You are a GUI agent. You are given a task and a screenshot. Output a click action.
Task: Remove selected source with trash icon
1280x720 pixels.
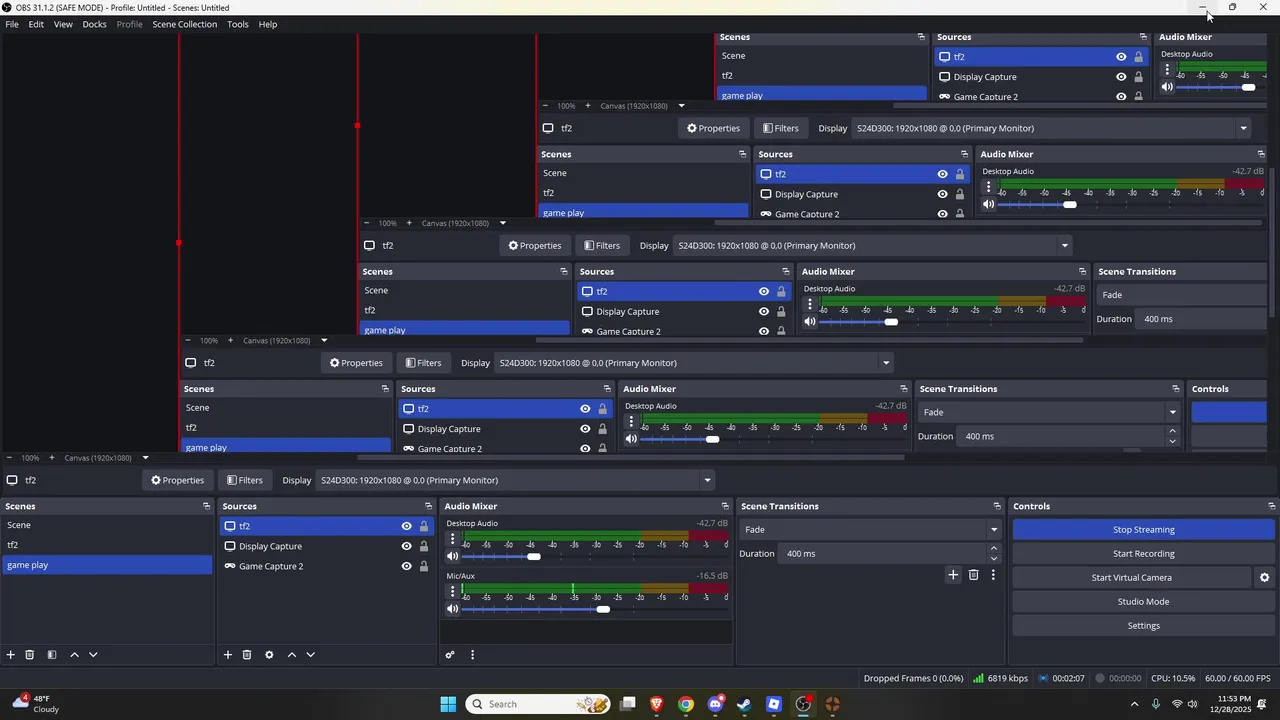click(247, 655)
